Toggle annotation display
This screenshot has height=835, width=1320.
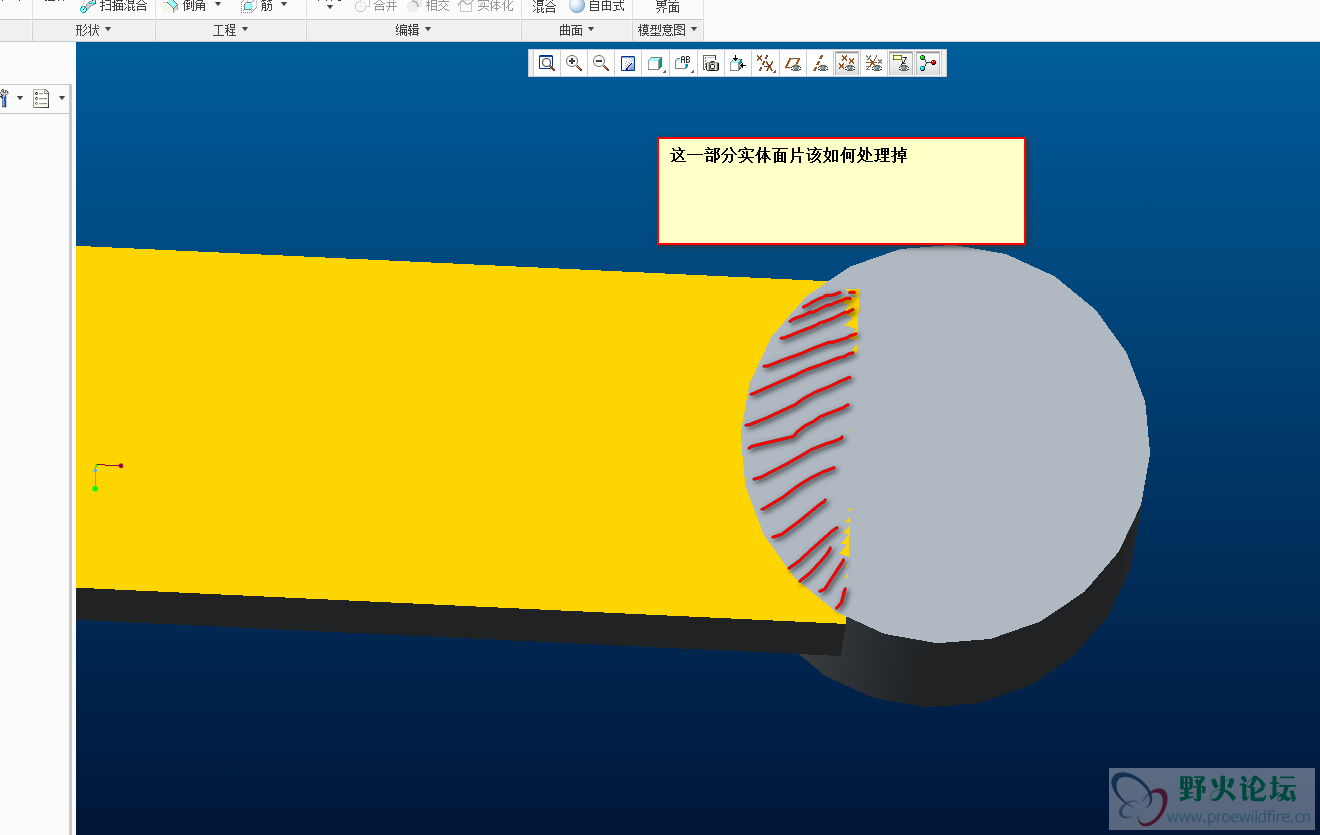pyautogui.click(x=901, y=63)
